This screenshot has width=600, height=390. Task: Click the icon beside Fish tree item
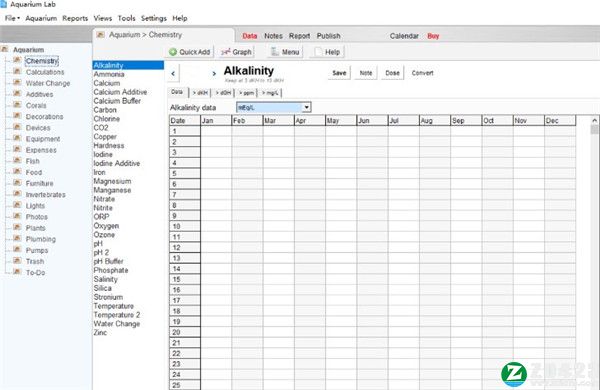click(x=17, y=160)
